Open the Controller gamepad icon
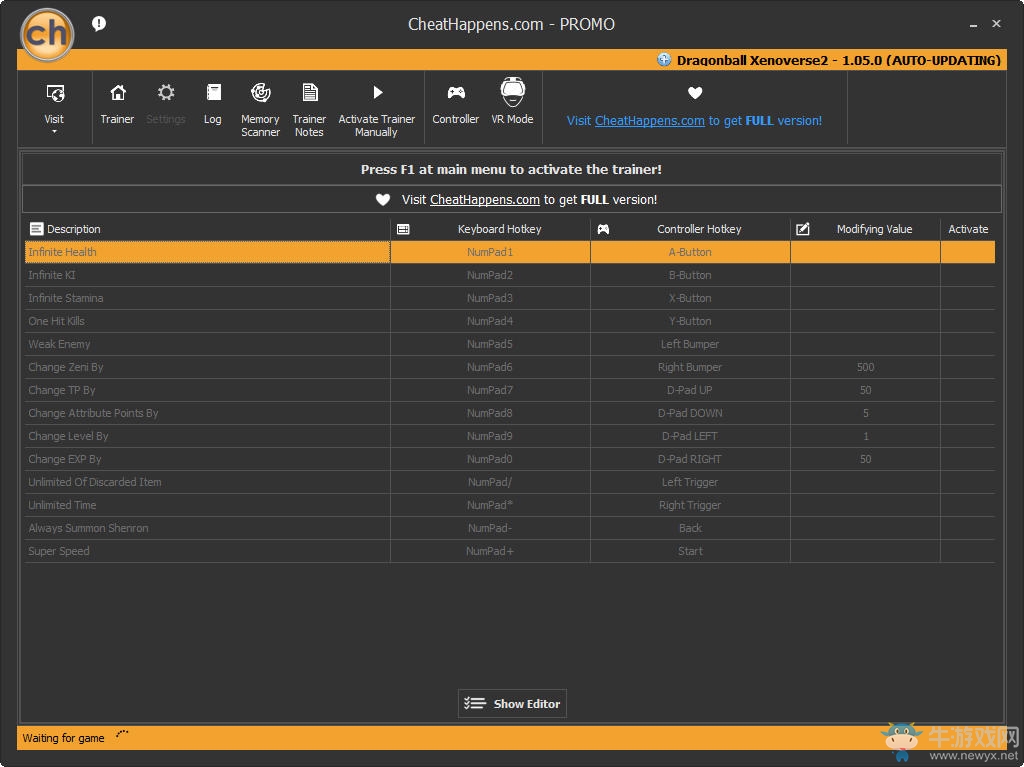Viewport: 1024px width, 767px height. pos(456,93)
